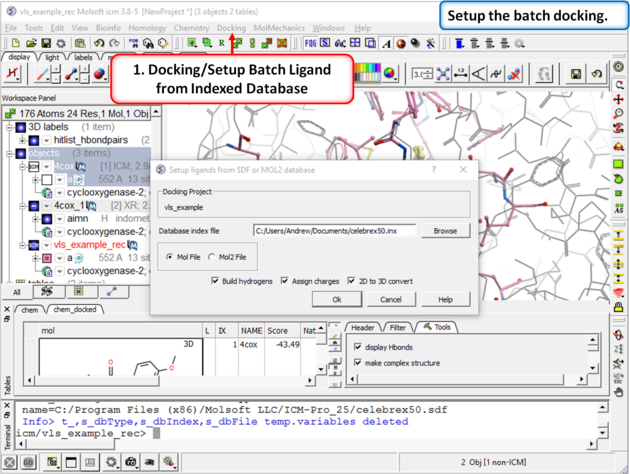The height and width of the screenshot is (474, 630).
Task: Click the text label 'A' toolbar icon
Action: (x=385, y=44)
